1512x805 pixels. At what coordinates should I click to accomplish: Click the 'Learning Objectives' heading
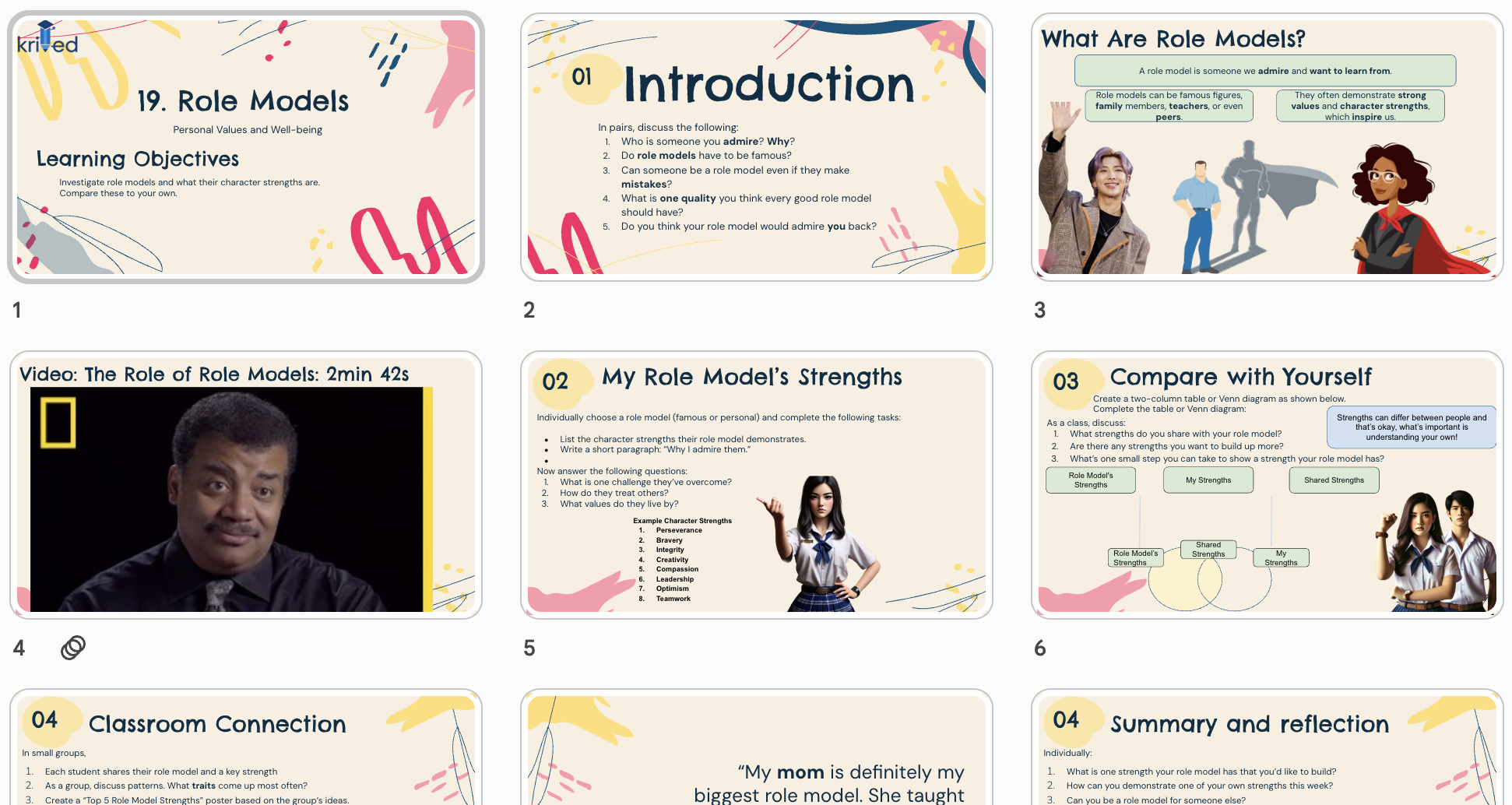click(138, 159)
